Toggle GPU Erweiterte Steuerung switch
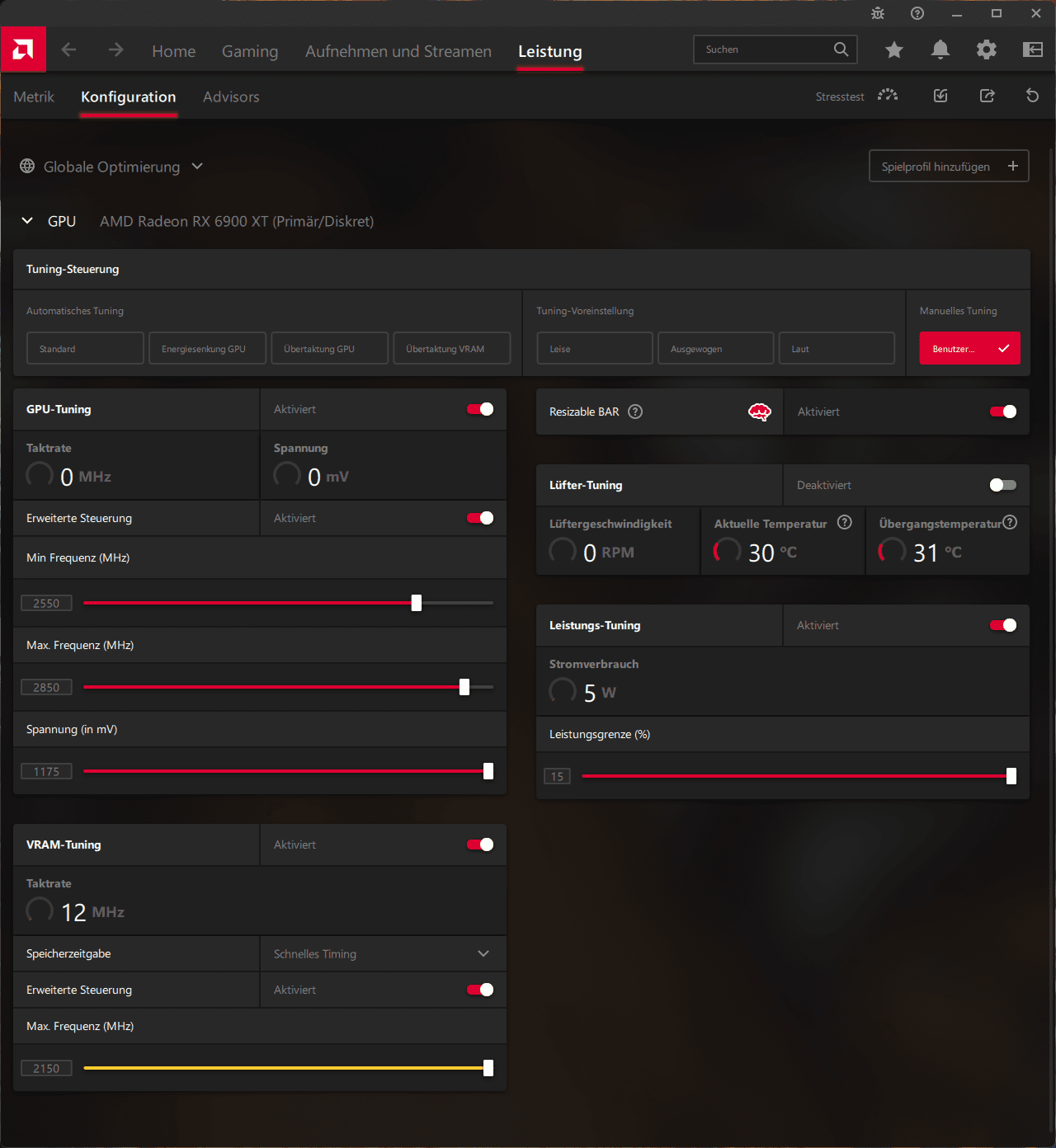This screenshot has width=1056, height=1148. coord(480,518)
